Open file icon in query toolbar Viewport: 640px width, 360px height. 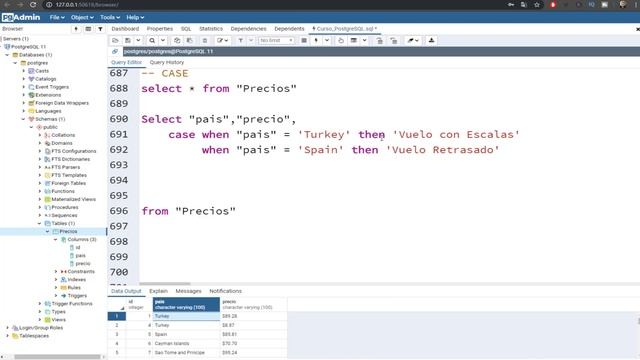[x=115, y=40]
